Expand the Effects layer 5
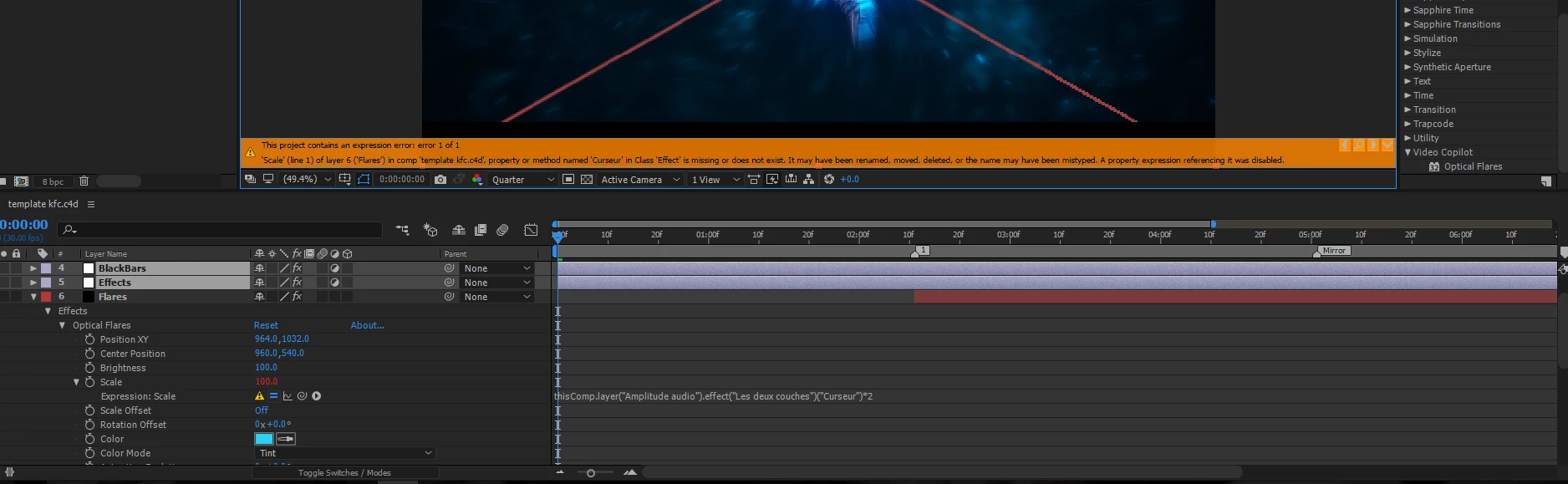This screenshot has width=1568, height=484. 33,283
